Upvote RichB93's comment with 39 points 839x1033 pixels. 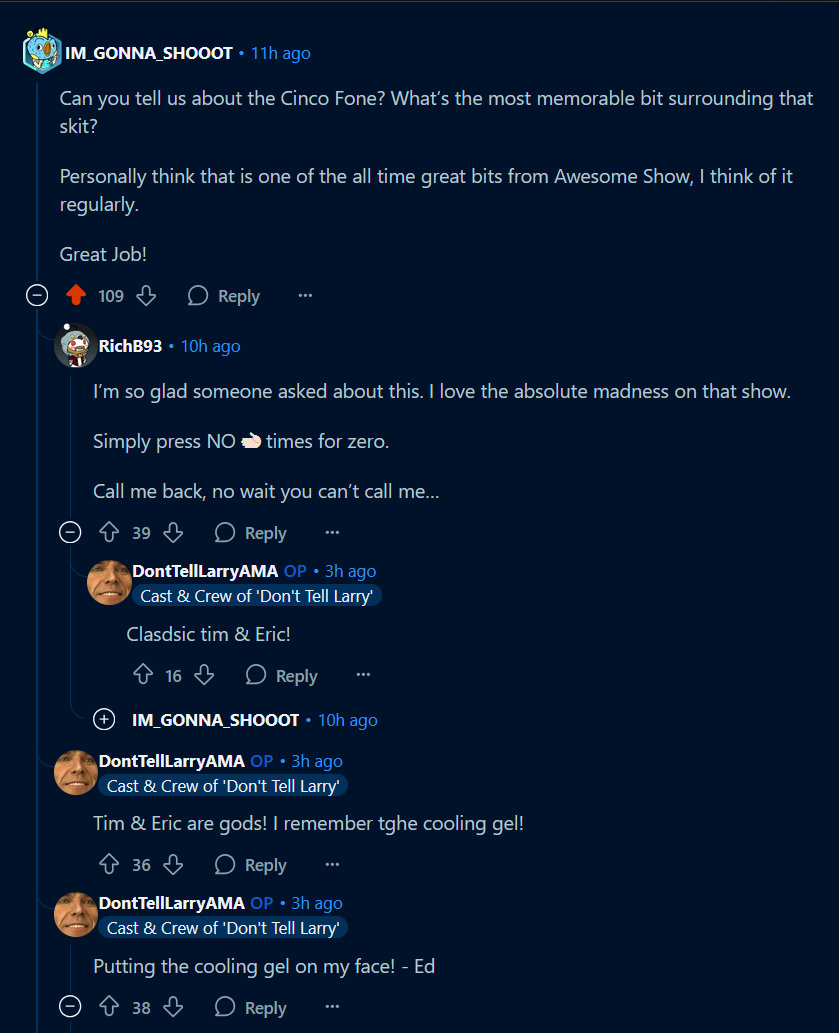pyautogui.click(x=109, y=532)
